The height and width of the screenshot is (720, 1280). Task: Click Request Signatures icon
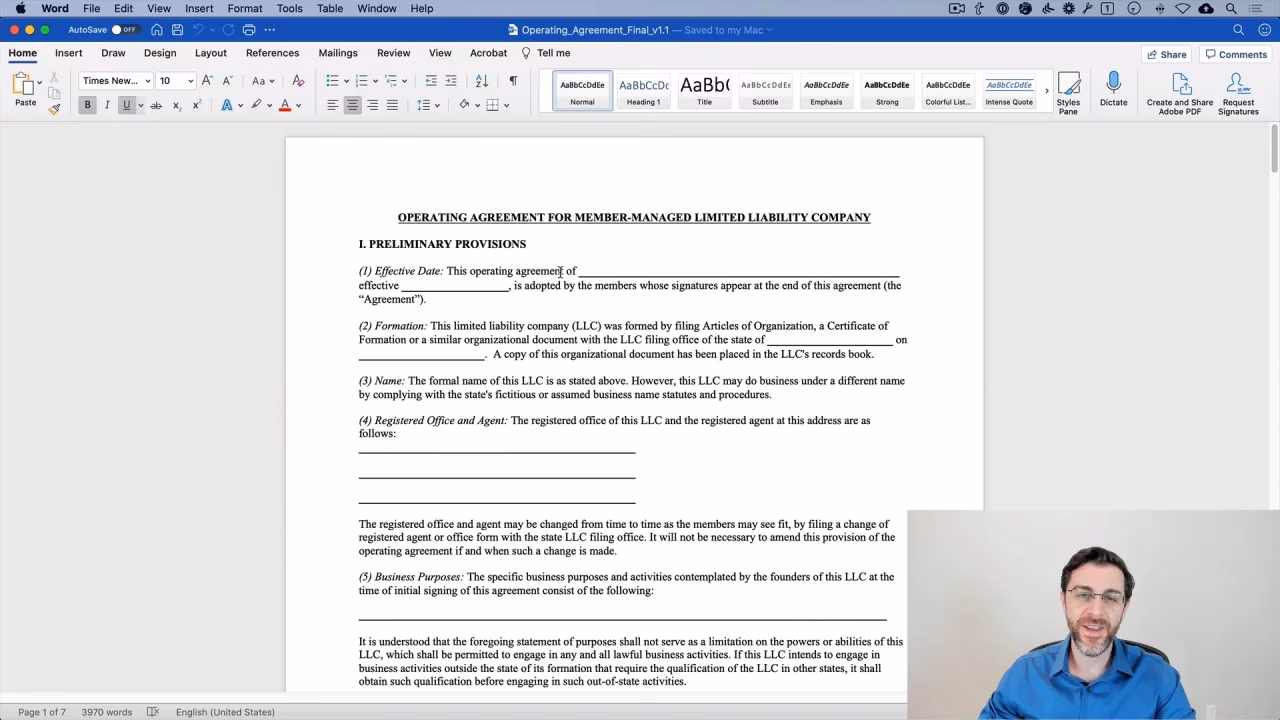1237,90
